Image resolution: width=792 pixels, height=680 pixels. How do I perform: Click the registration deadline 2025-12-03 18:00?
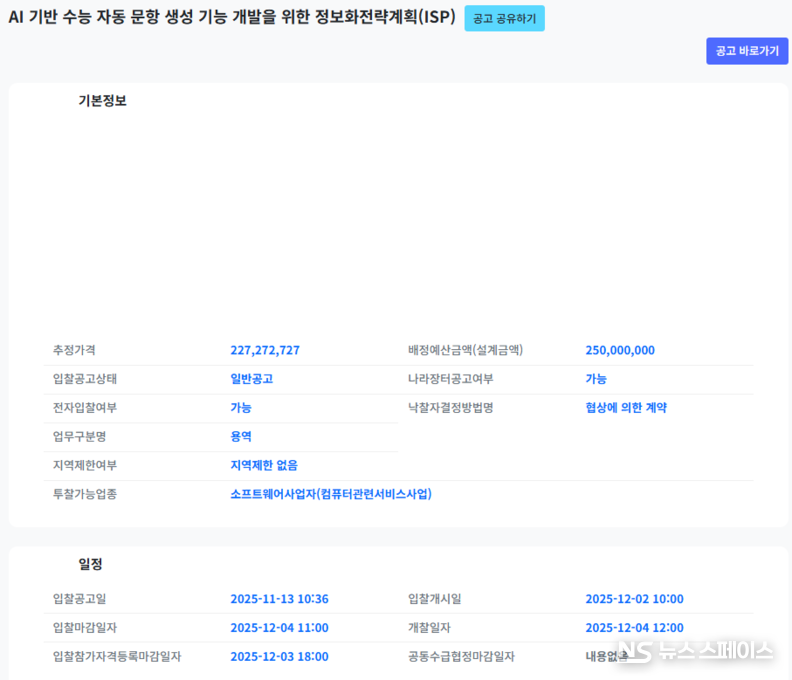click(x=279, y=657)
